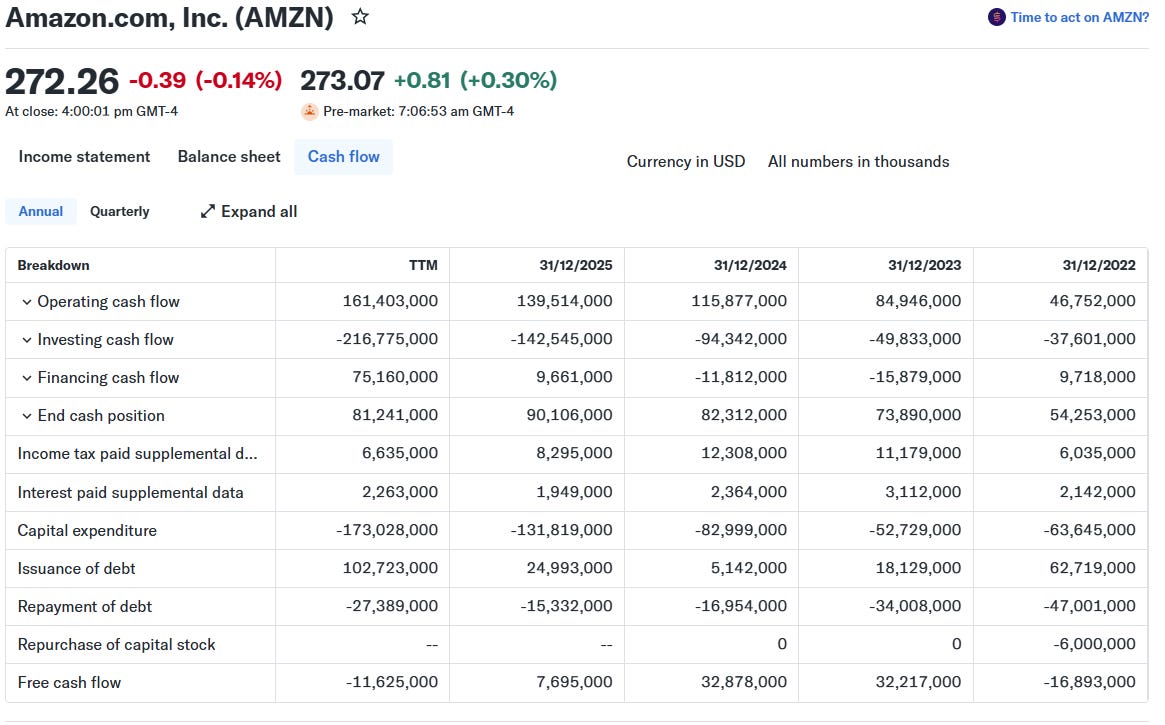Click the 'Currency in USD' label
The width and height of the screenshot is (1165, 725).
coord(686,162)
